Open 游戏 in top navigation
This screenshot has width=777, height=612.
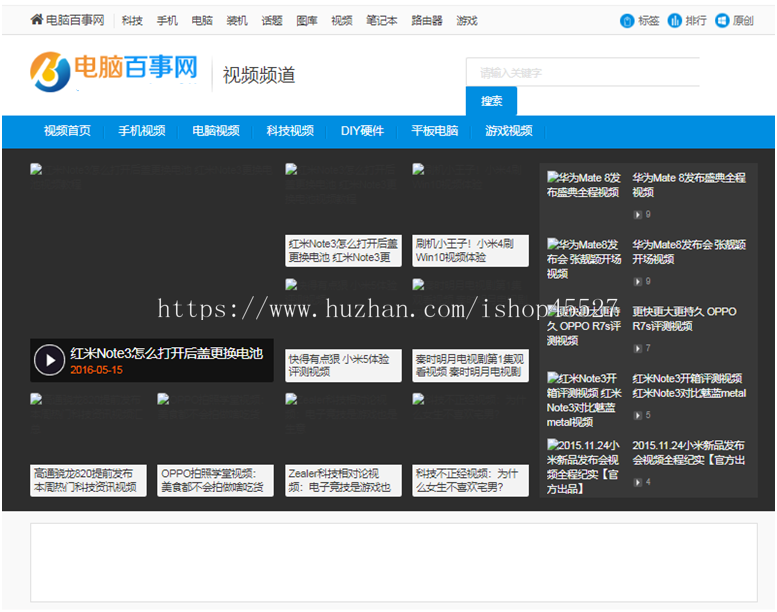pos(467,21)
